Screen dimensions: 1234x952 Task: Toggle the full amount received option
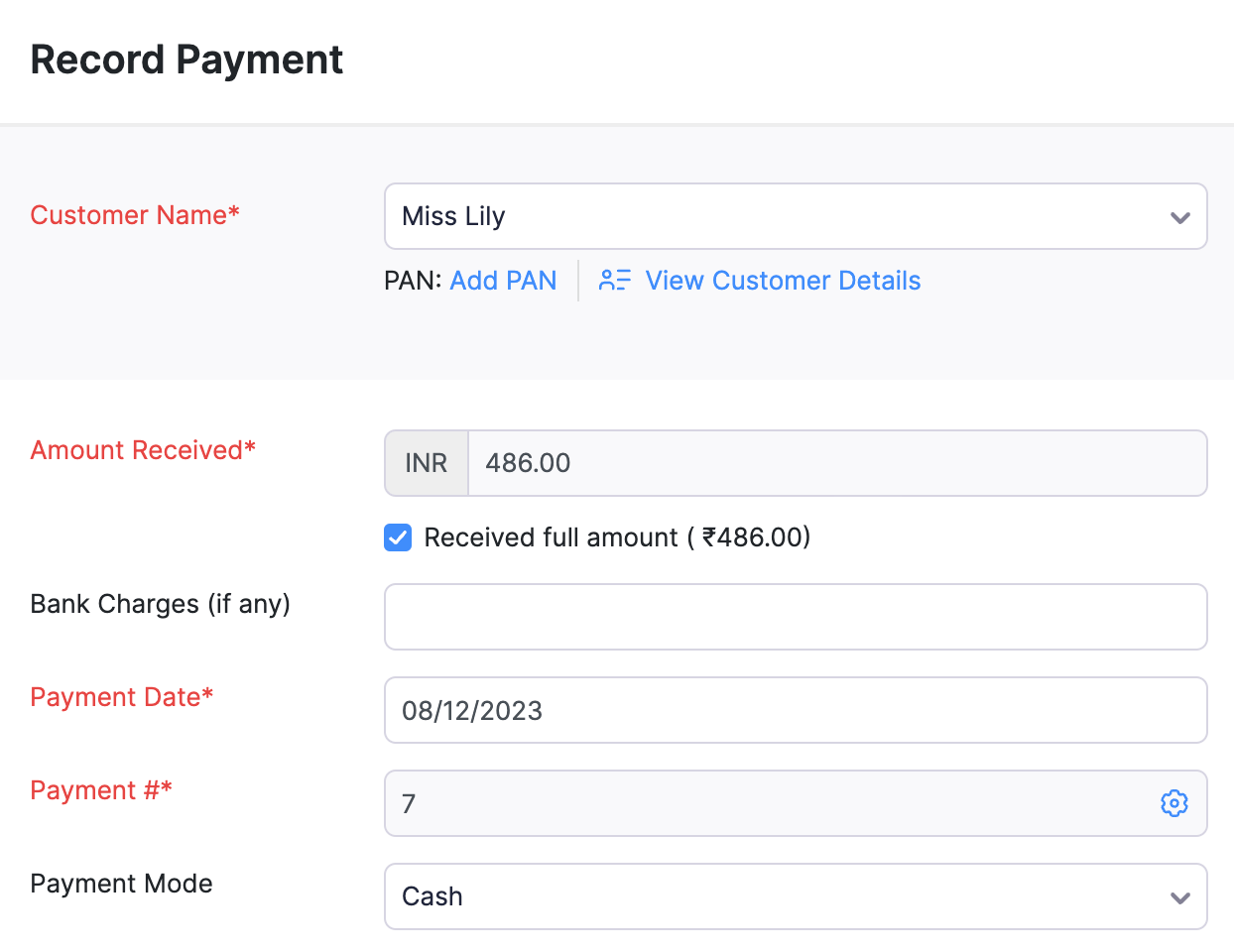tap(397, 536)
